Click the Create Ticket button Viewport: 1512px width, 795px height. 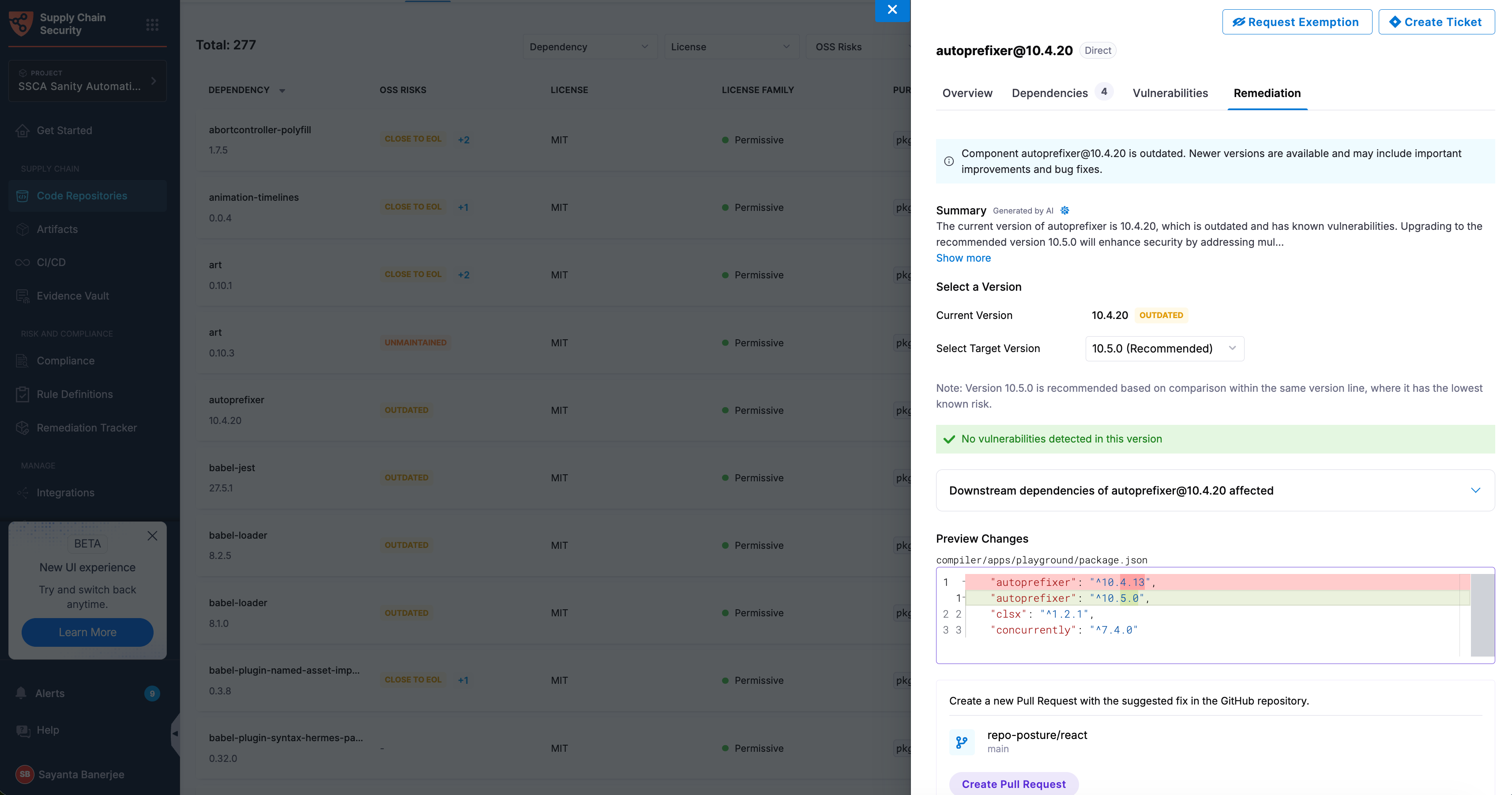[x=1436, y=22]
